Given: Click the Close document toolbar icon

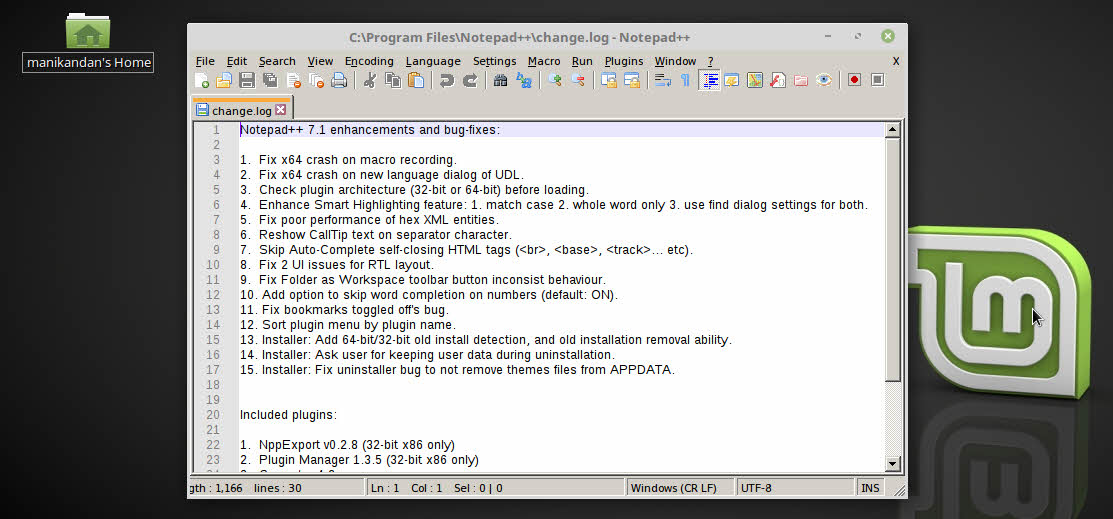Looking at the screenshot, I should pos(293,80).
